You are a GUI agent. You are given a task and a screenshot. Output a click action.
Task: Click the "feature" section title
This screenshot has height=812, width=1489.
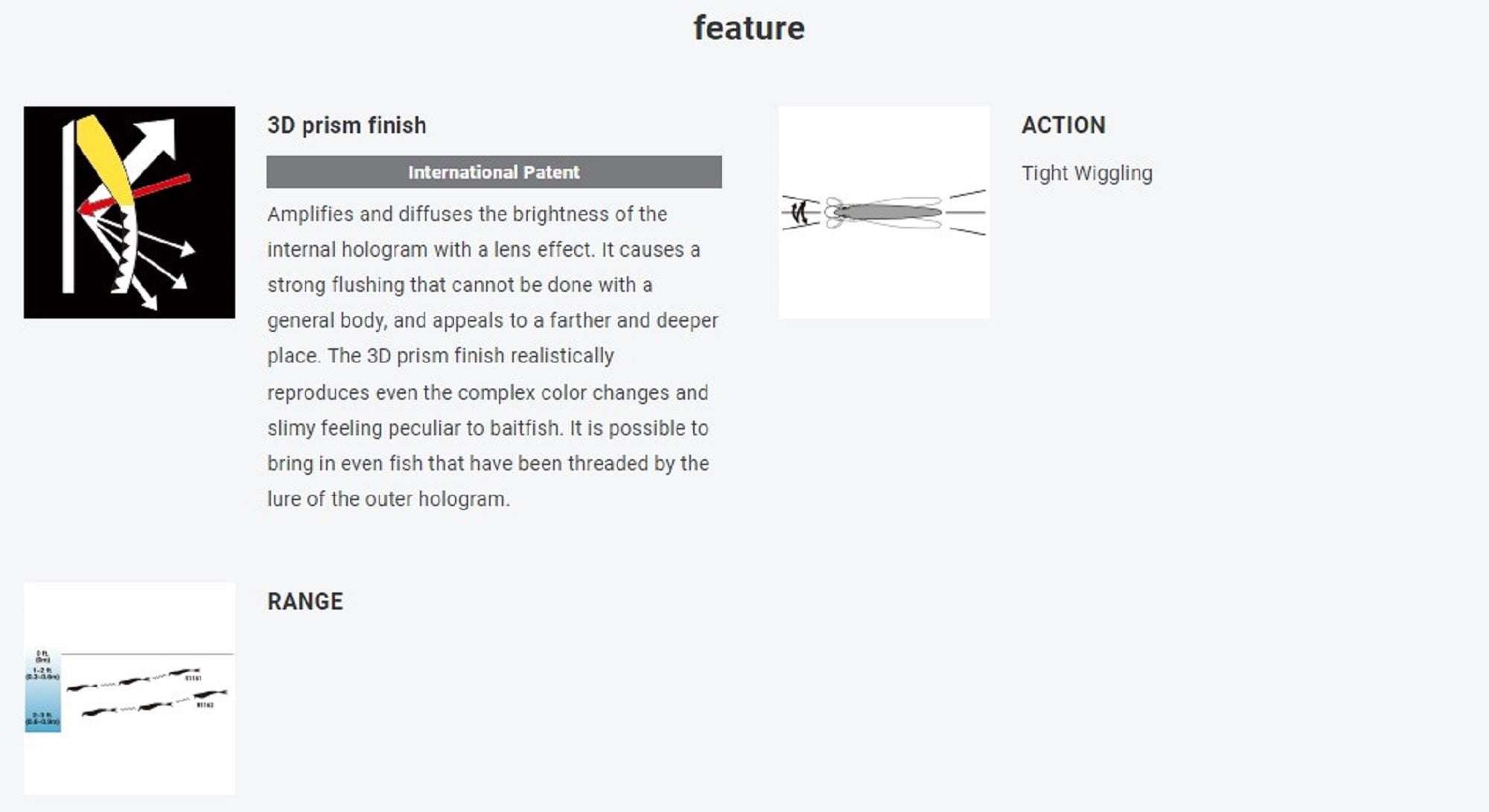click(748, 28)
